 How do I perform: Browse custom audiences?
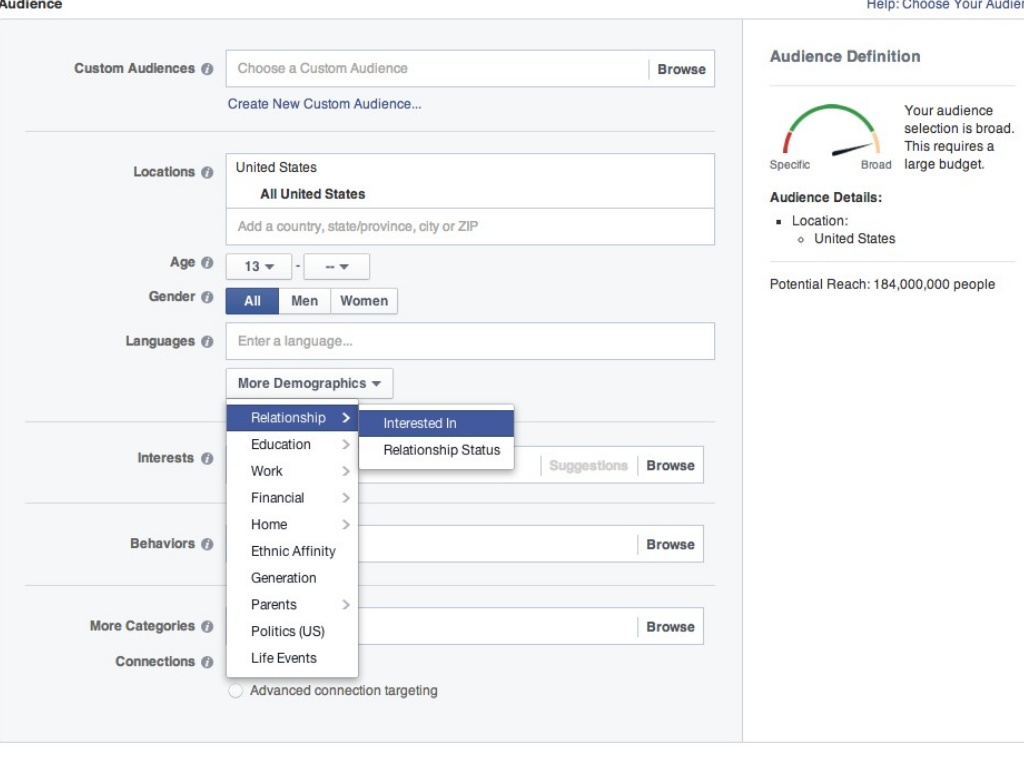tap(681, 69)
